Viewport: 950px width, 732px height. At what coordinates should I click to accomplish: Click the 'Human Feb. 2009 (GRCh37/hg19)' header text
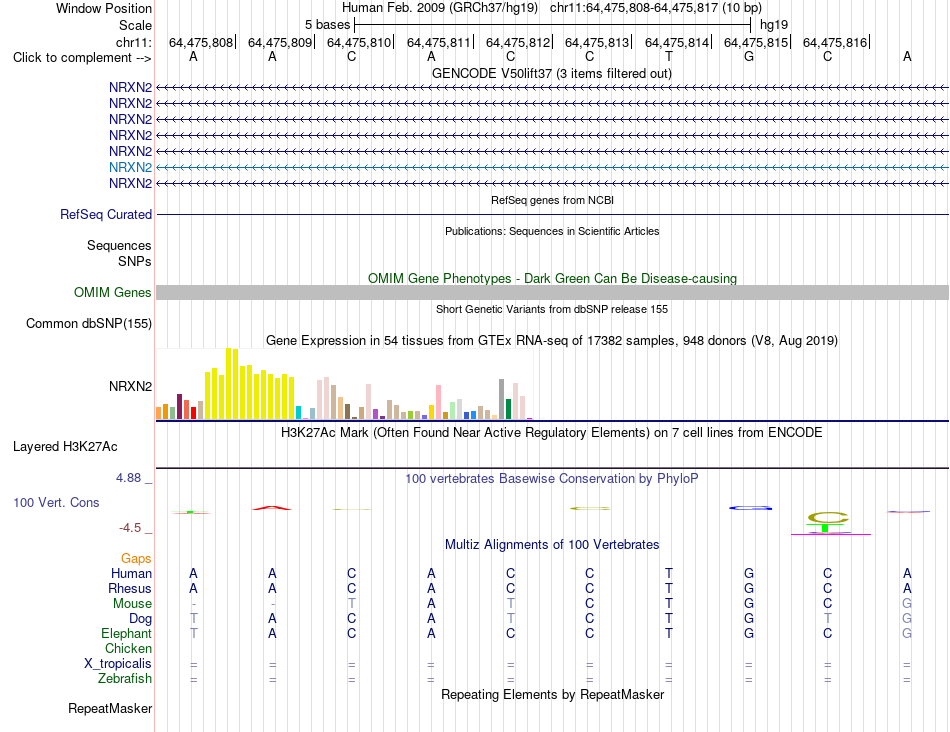(x=440, y=8)
